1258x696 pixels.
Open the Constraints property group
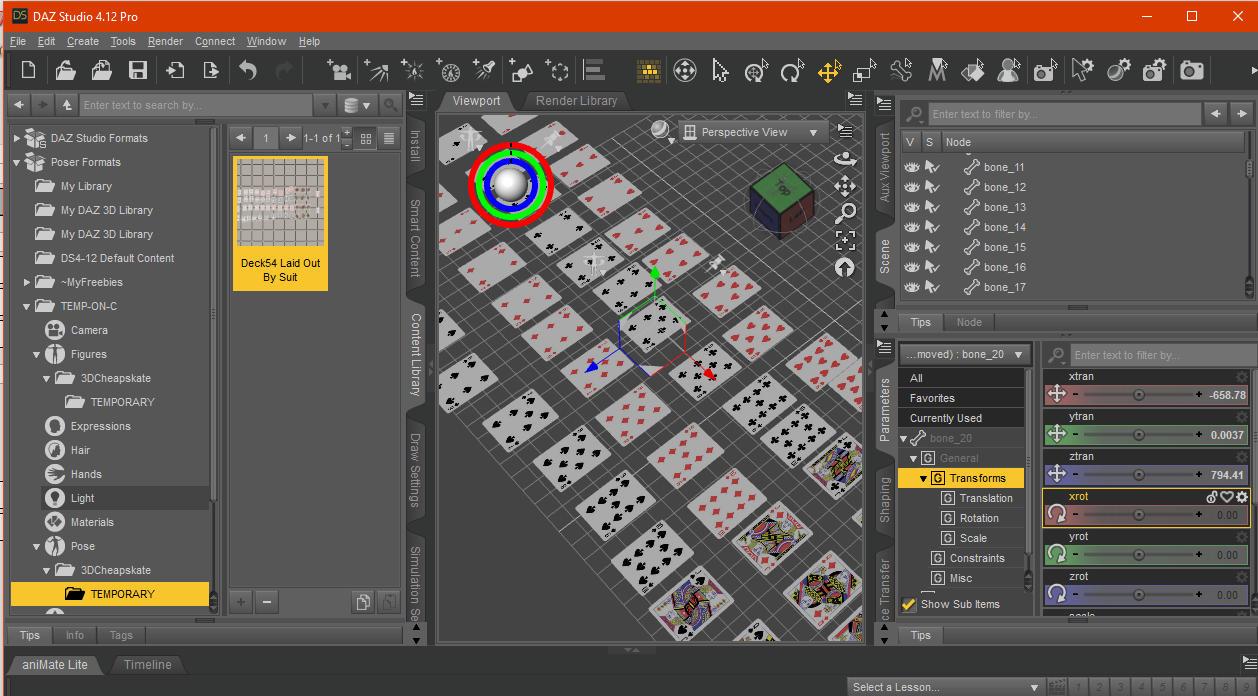(x=976, y=558)
